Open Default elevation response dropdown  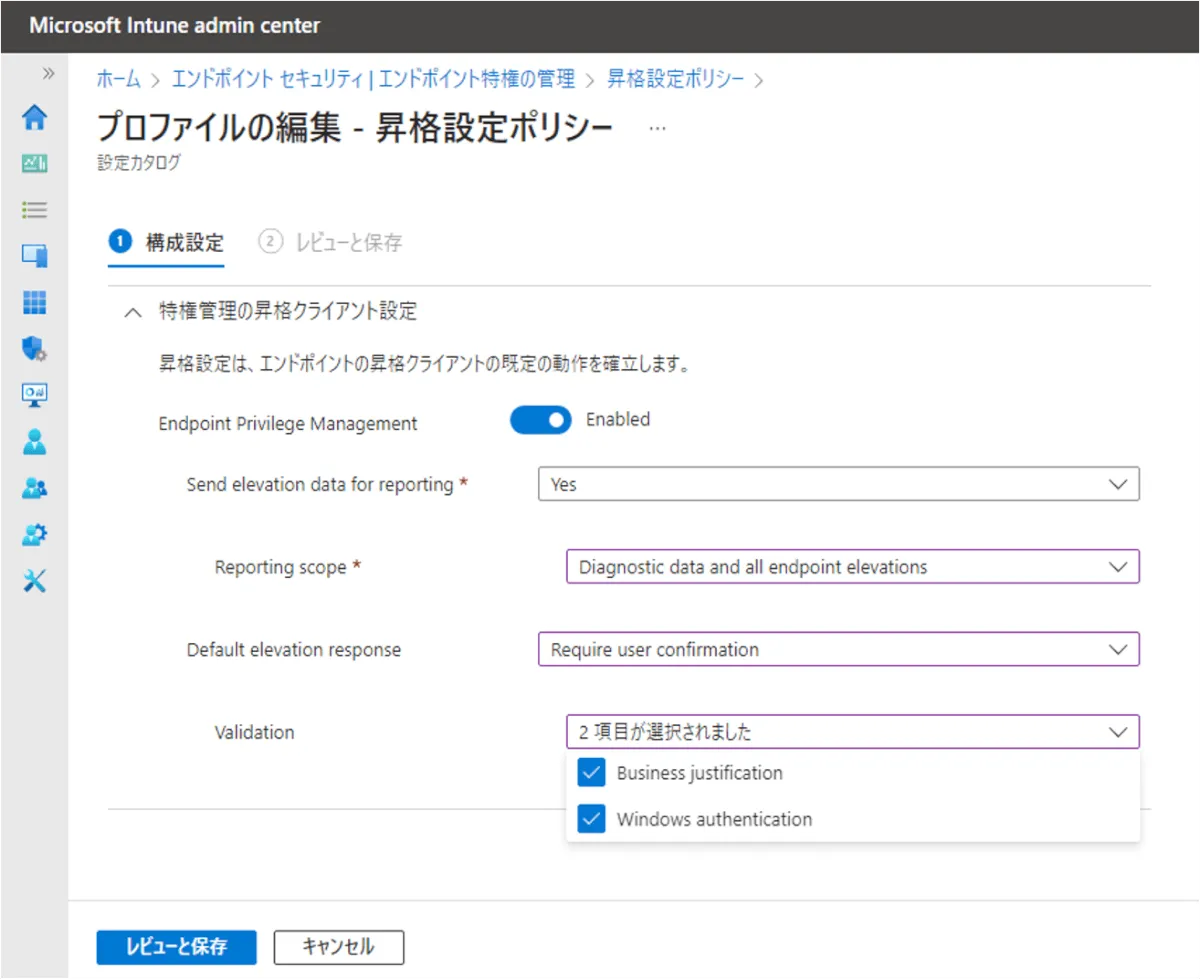[838, 650]
